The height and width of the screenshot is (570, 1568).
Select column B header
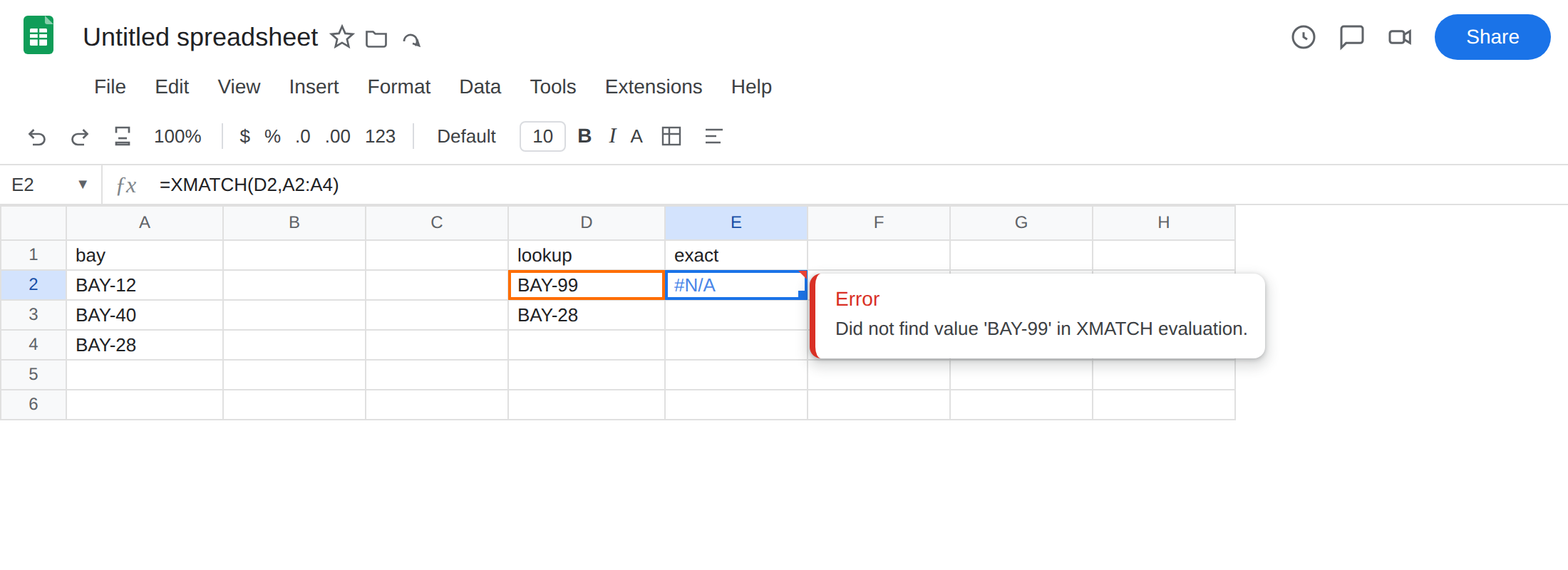click(x=294, y=222)
